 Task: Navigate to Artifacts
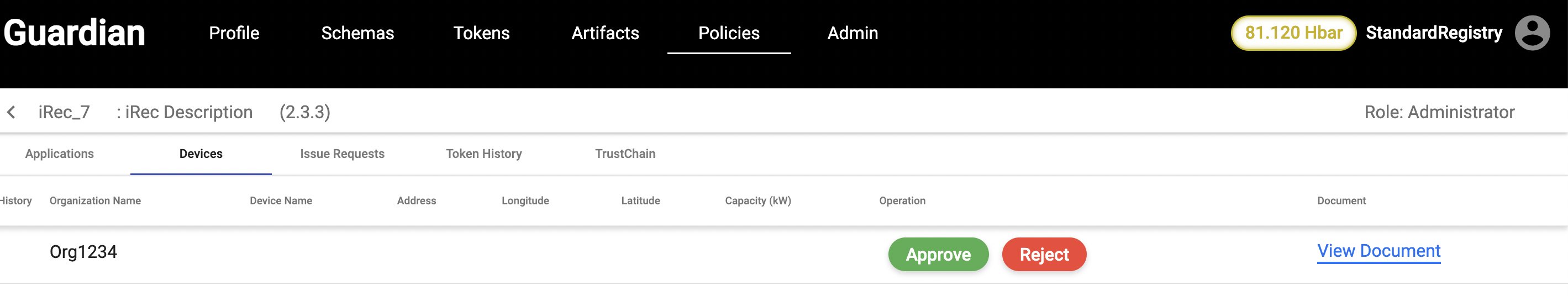[x=605, y=34]
